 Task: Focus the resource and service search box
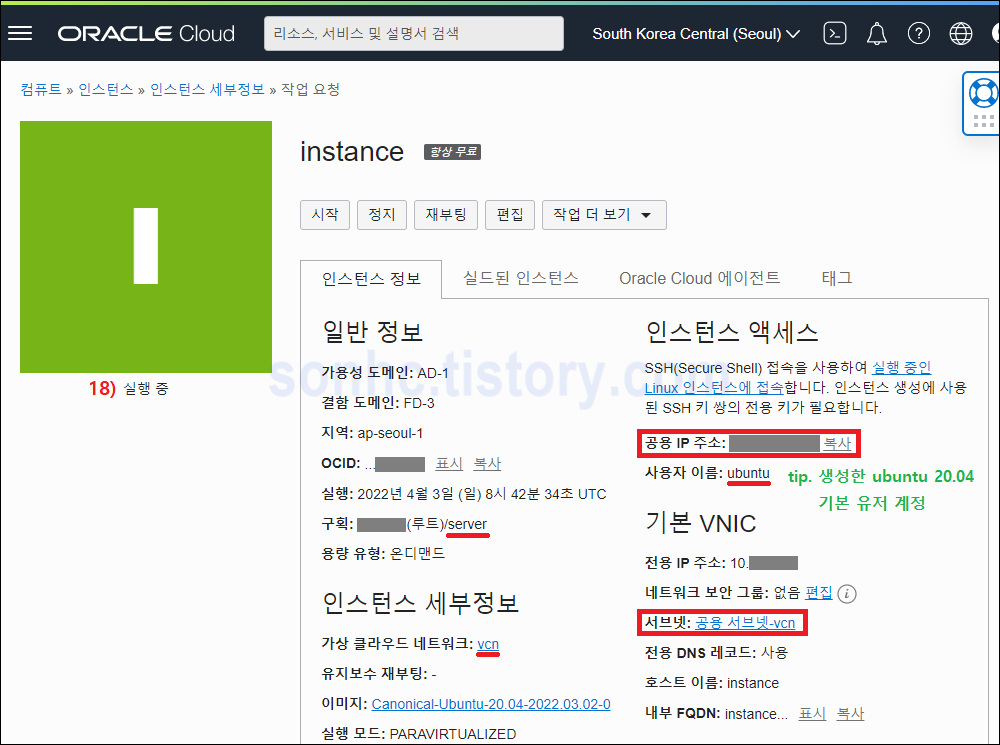[414, 33]
